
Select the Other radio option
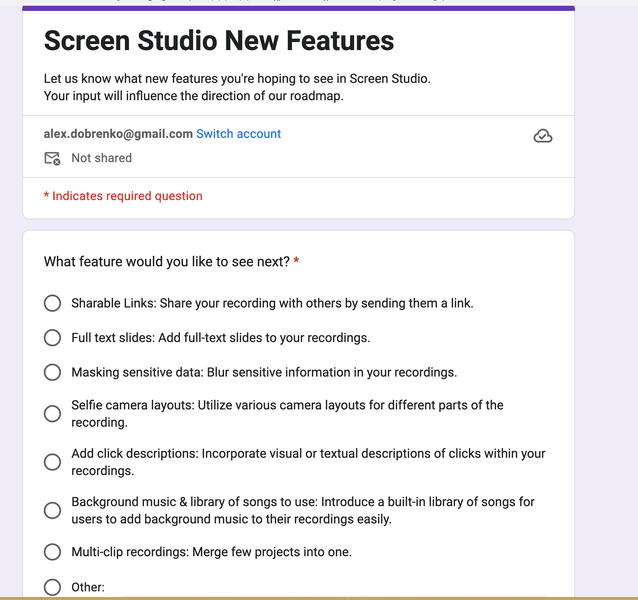(x=52, y=587)
